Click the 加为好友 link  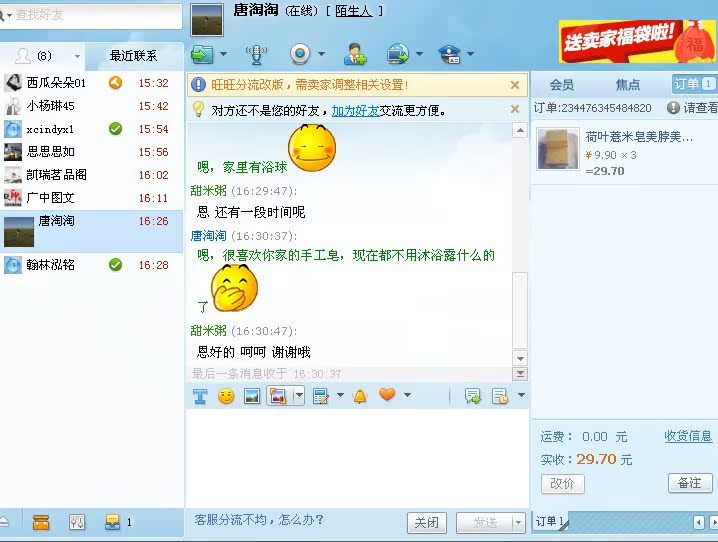click(x=355, y=111)
